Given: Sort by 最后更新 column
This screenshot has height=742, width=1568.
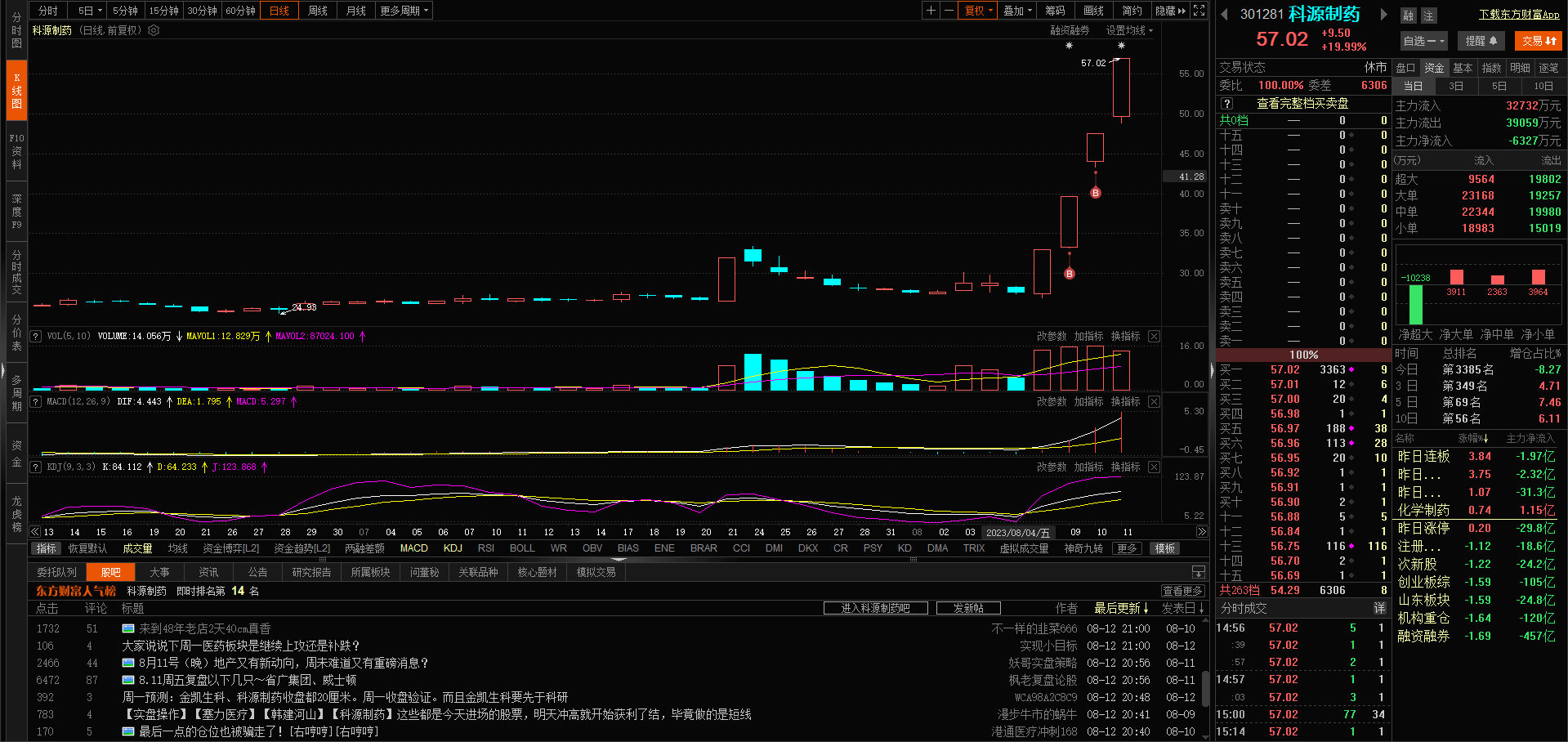Looking at the screenshot, I should pos(1121,608).
